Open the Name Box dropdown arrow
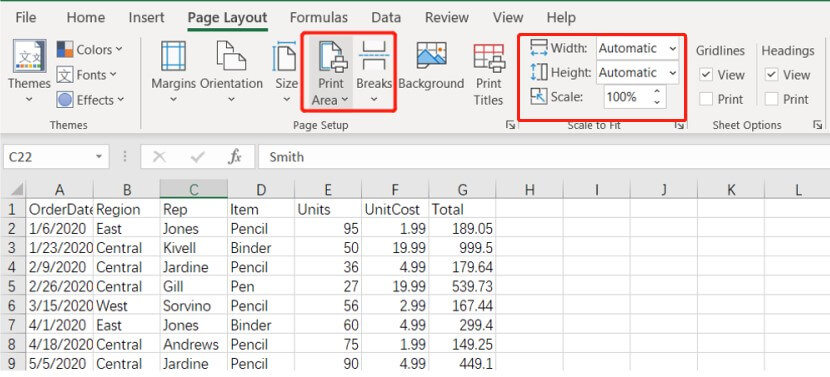Viewport: 830px width, 377px height. [98, 157]
